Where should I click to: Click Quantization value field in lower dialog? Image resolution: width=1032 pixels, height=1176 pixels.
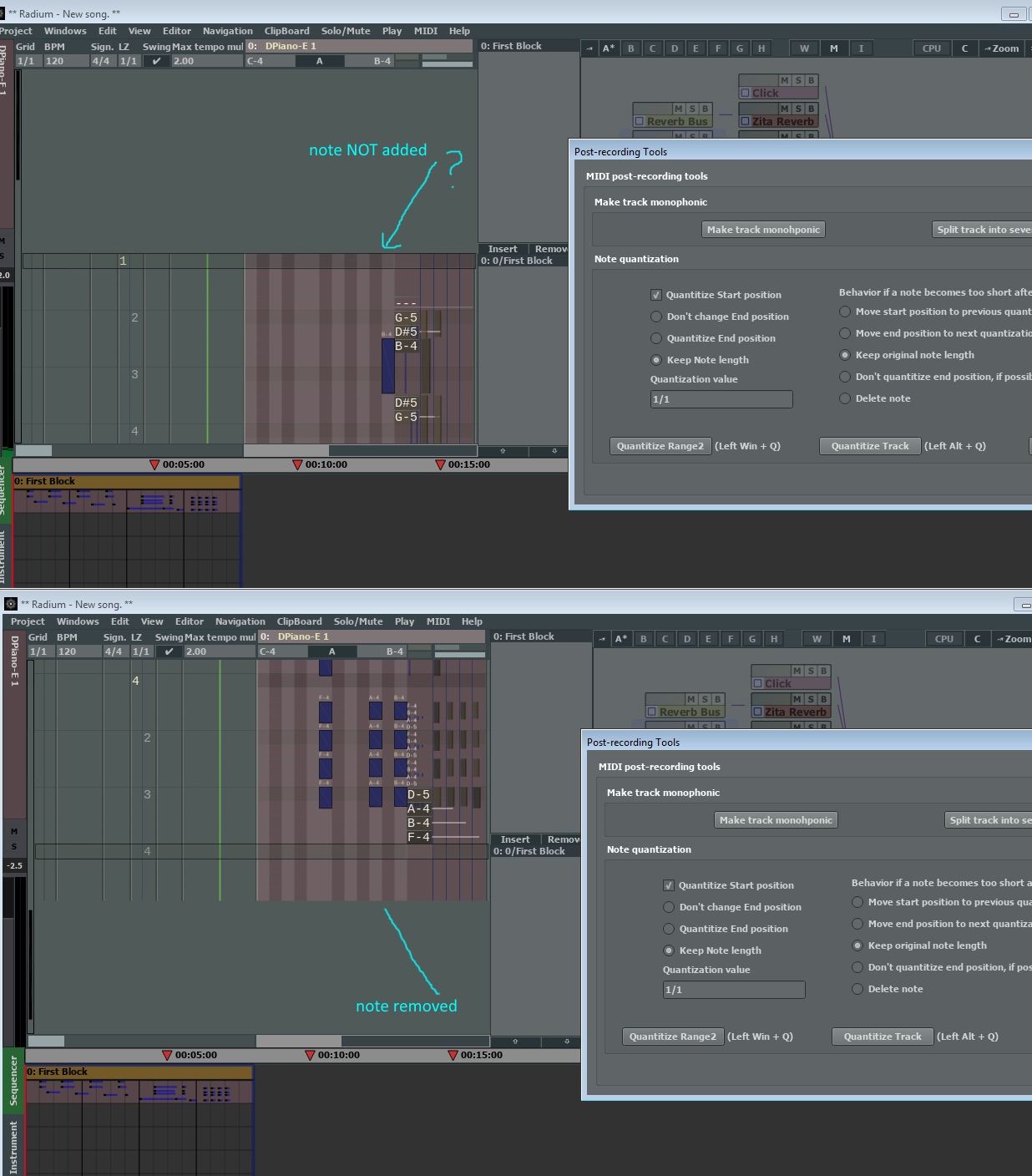[x=733, y=990]
